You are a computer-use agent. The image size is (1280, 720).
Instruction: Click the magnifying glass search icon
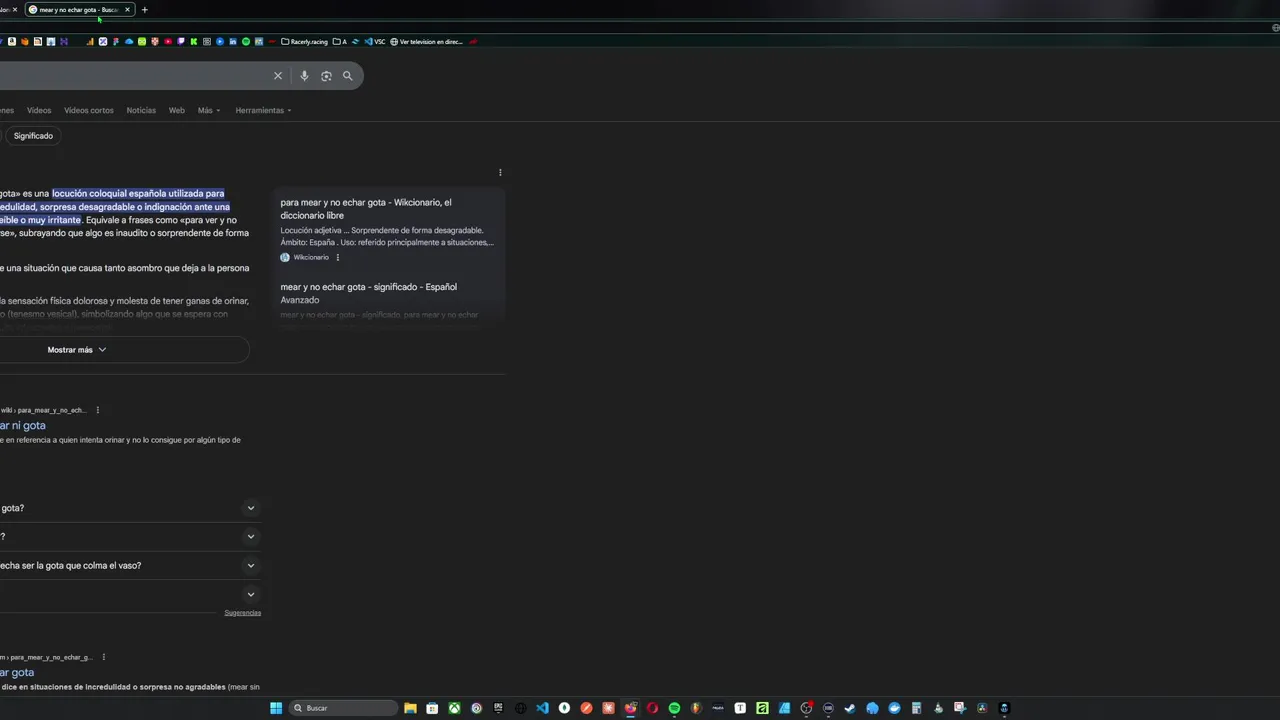(347, 76)
